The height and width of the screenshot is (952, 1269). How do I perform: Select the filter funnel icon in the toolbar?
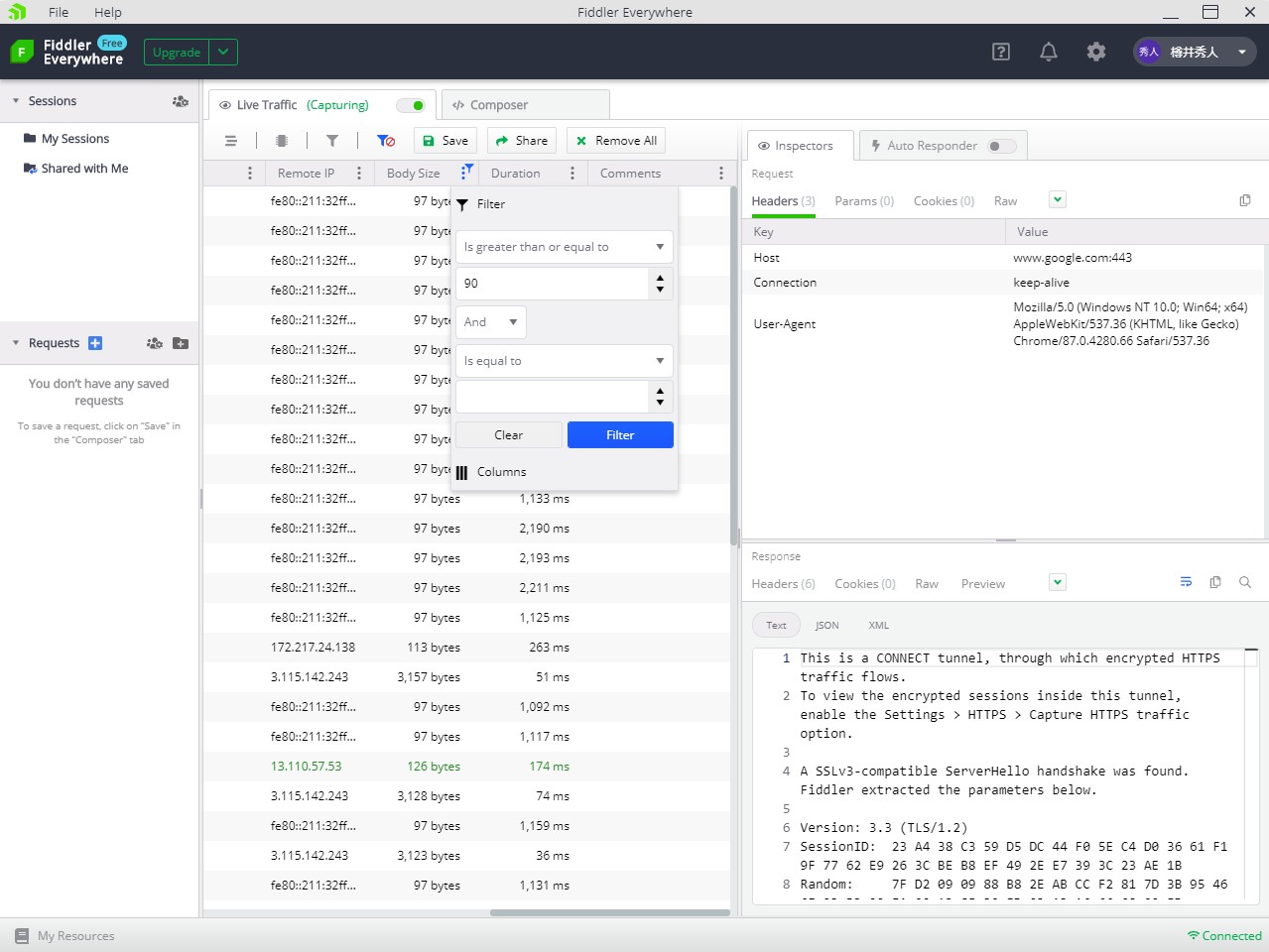tap(332, 140)
